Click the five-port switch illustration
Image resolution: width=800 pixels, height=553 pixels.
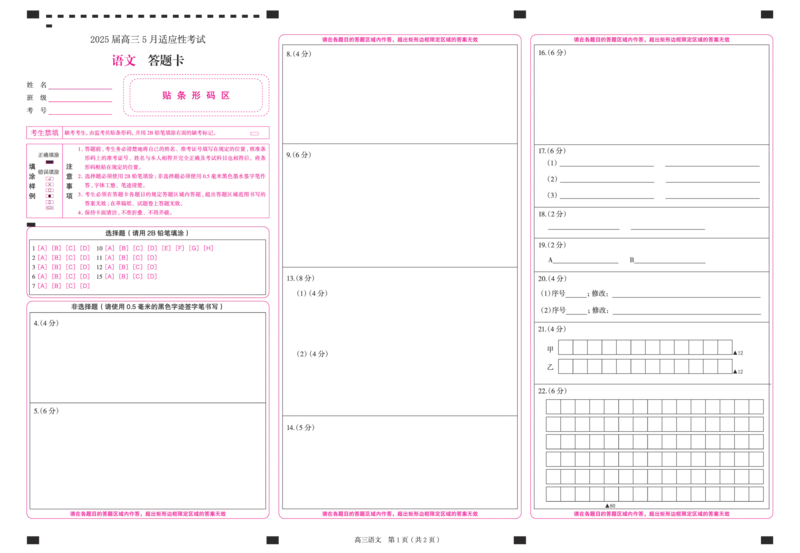(196, 96)
